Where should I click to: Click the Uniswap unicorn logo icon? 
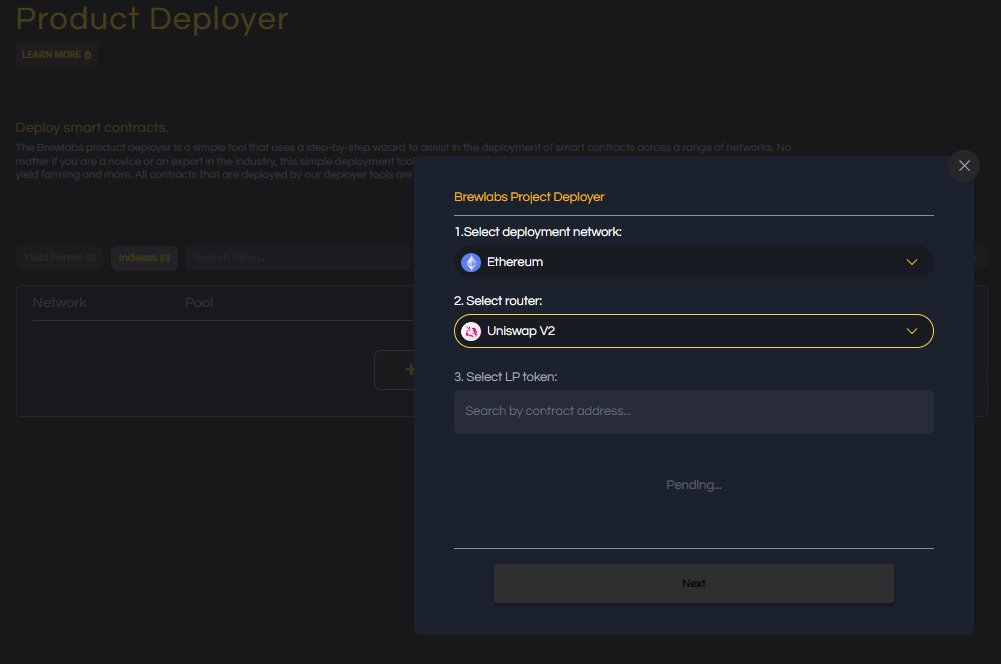point(471,331)
